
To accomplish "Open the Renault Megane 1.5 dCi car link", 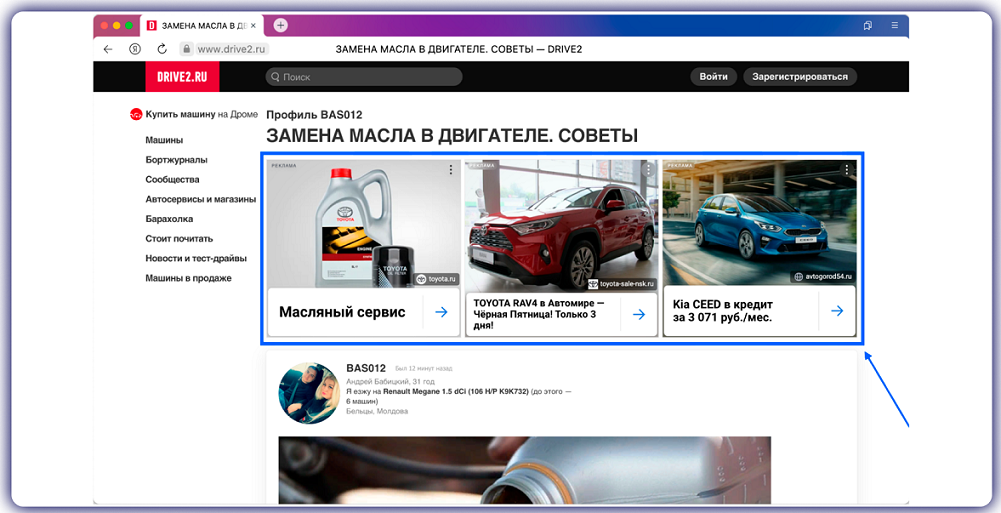I will (x=455, y=391).
